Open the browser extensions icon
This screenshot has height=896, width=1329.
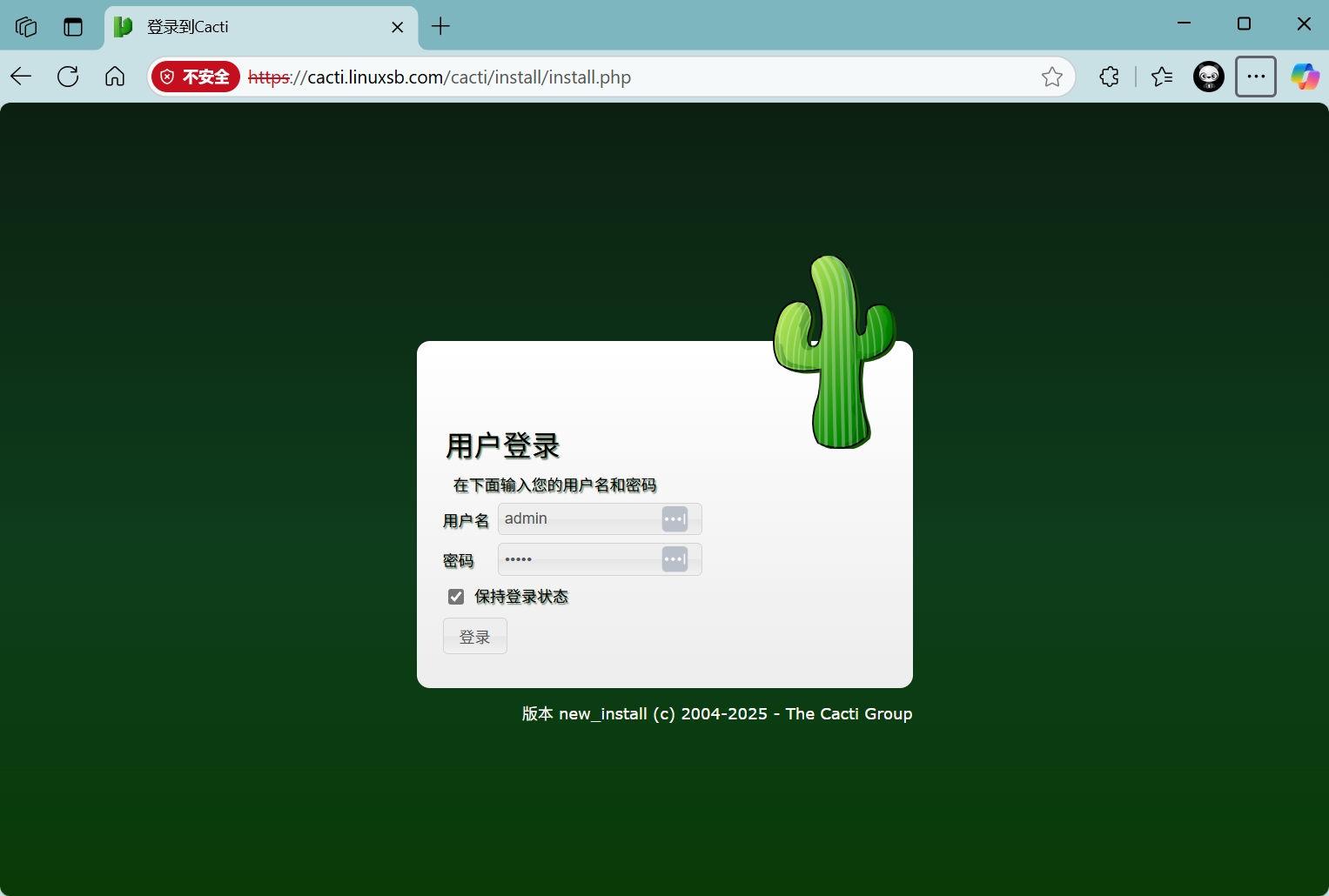pos(1109,77)
